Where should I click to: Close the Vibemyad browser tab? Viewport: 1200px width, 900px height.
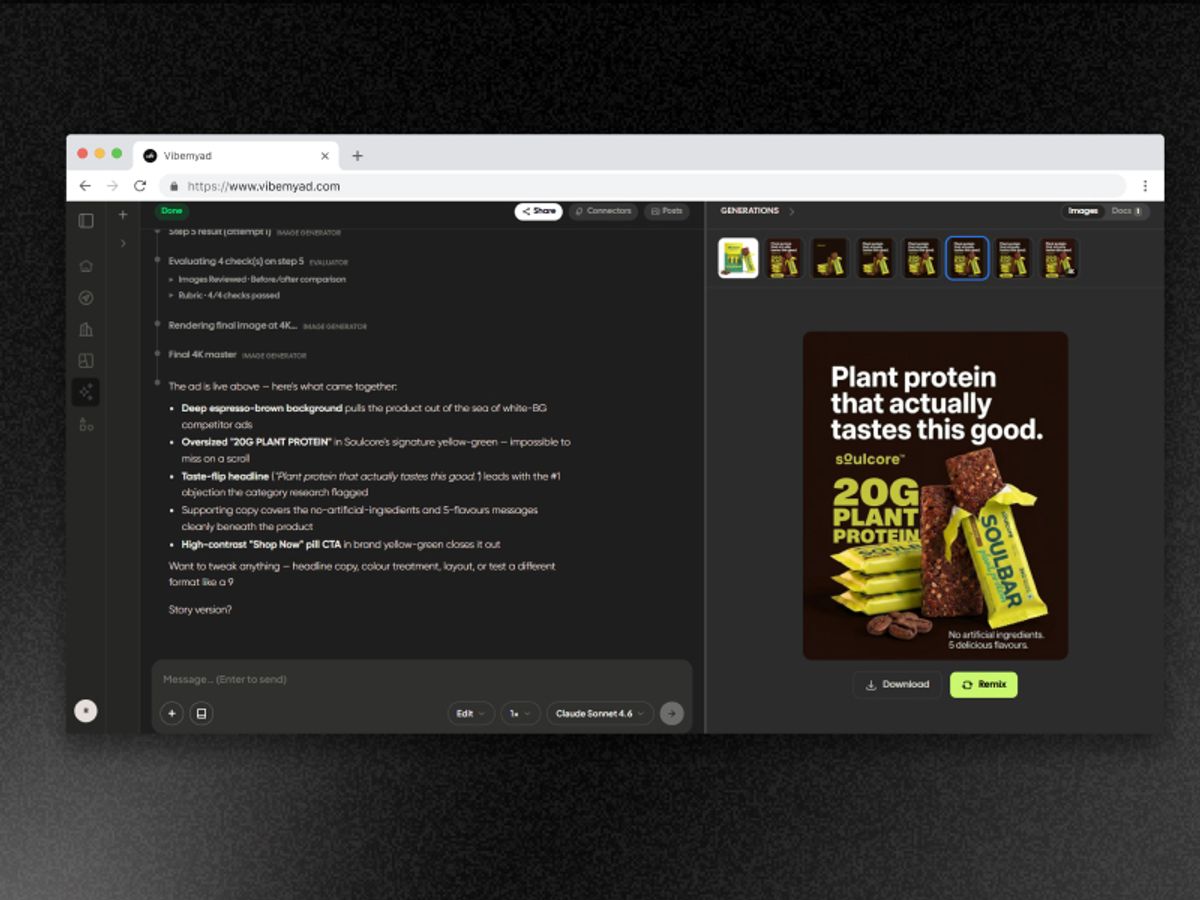pos(324,156)
